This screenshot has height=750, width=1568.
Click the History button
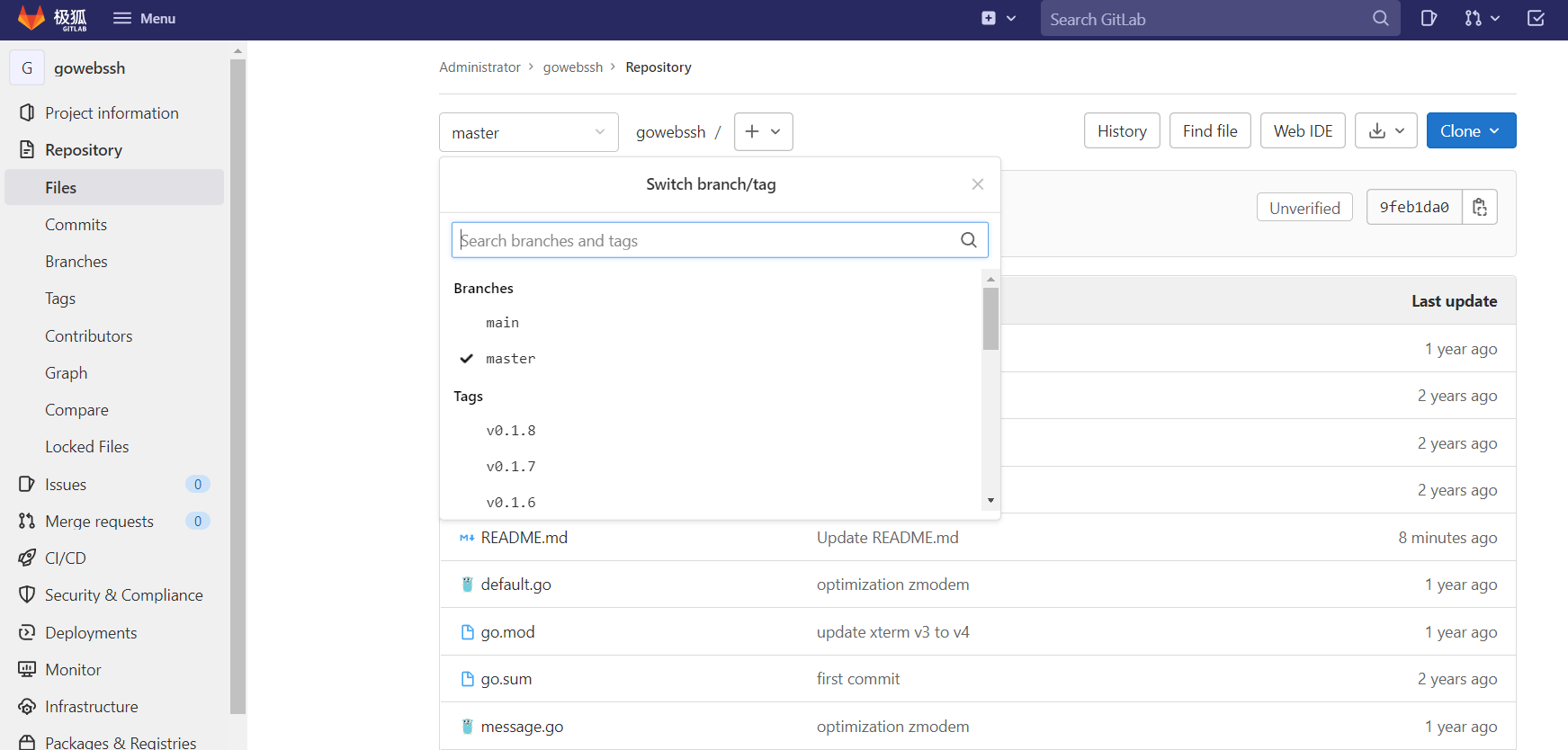[1122, 130]
